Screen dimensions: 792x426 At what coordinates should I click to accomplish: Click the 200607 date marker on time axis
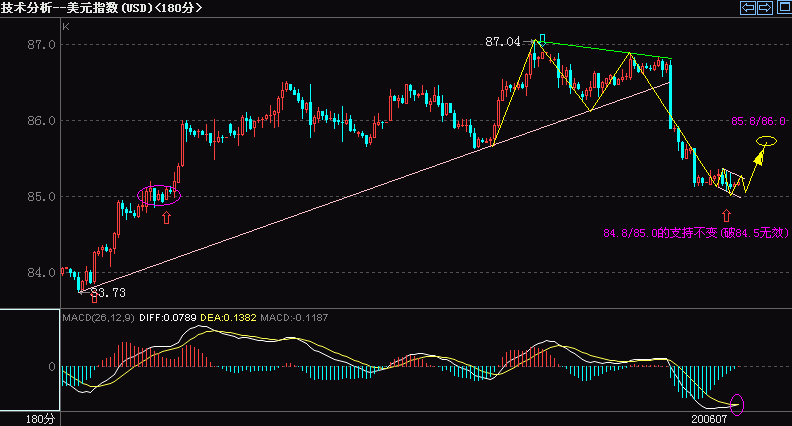pyautogui.click(x=711, y=418)
